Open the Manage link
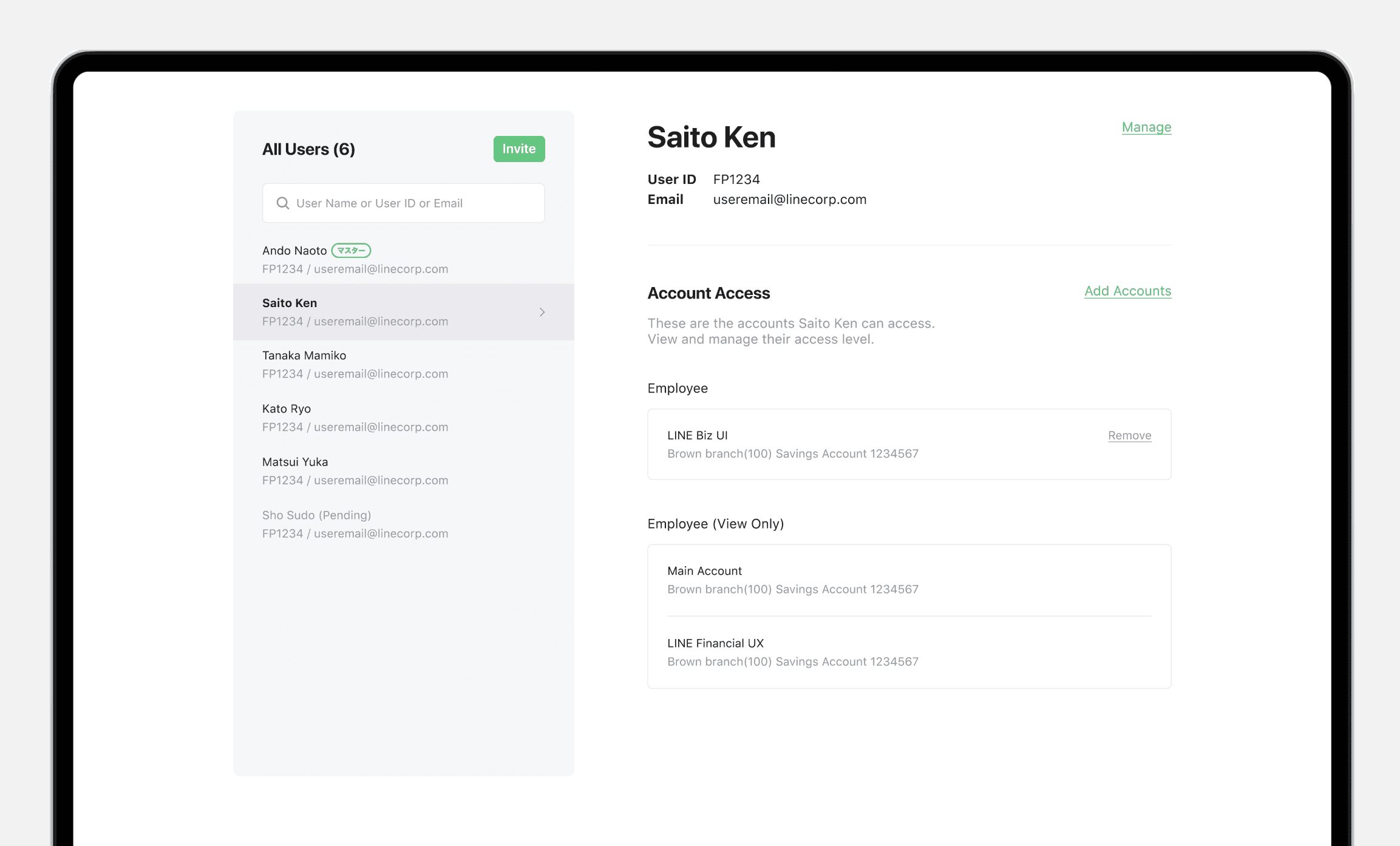This screenshot has width=1400, height=846. tap(1146, 127)
